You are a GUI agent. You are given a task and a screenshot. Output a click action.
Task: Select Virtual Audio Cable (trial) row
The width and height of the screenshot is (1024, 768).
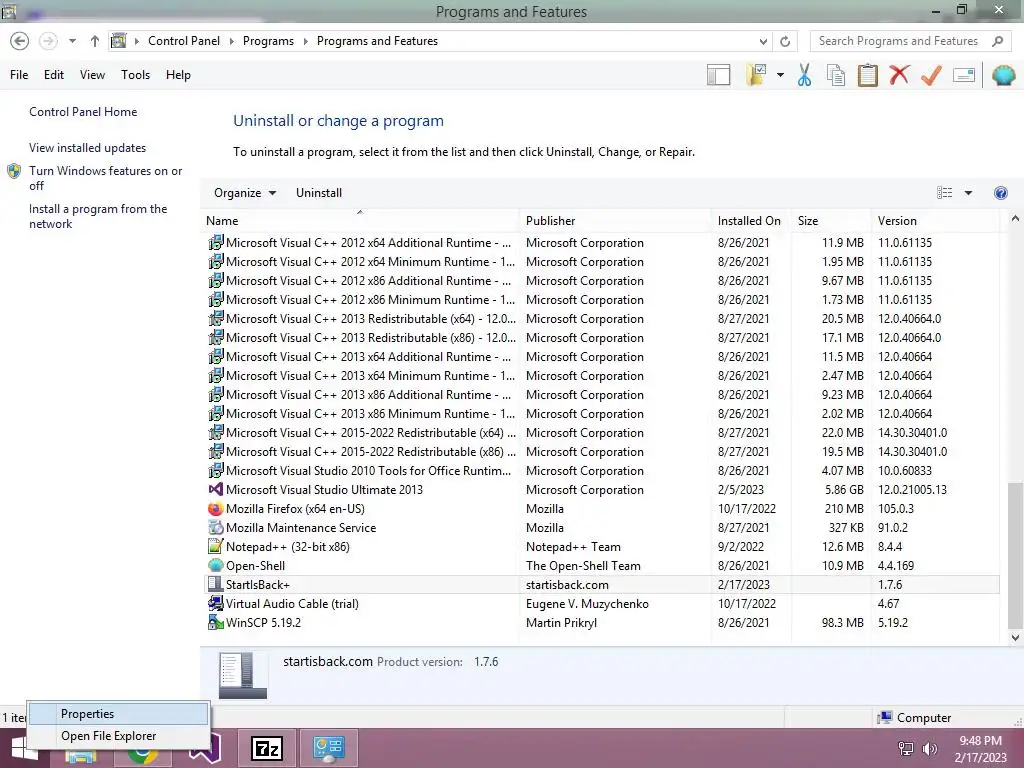point(601,603)
